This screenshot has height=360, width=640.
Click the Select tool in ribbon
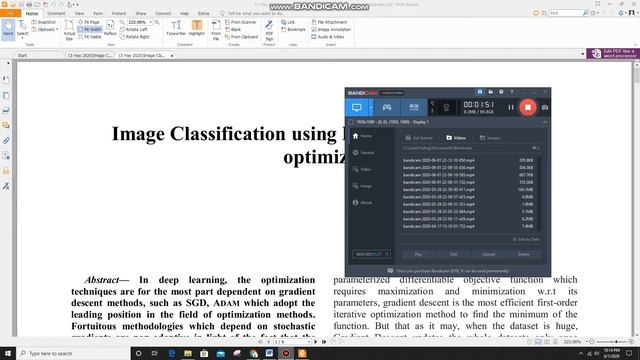pyautogui.click(x=22, y=29)
